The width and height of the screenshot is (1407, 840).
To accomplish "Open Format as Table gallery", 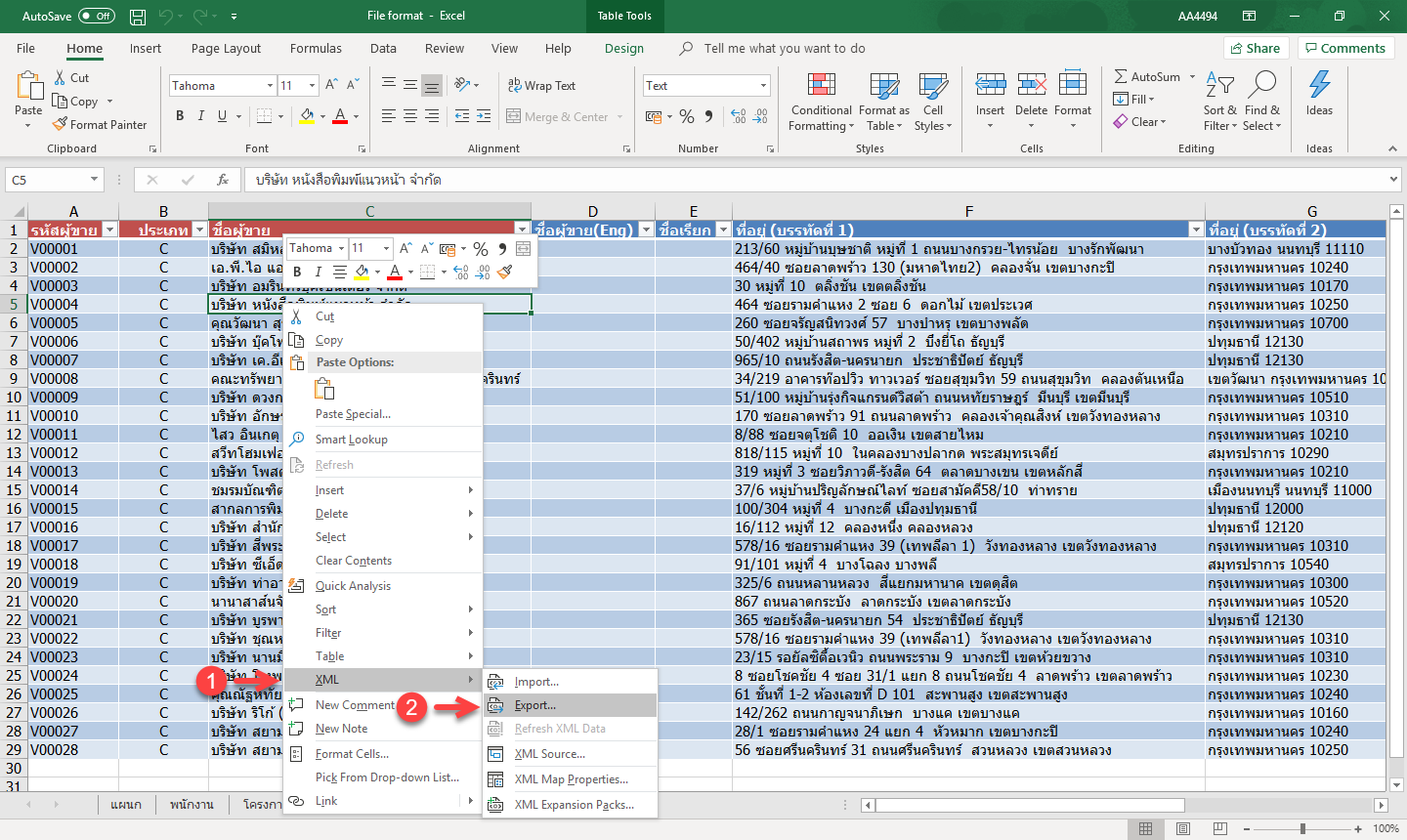I will coord(884,102).
